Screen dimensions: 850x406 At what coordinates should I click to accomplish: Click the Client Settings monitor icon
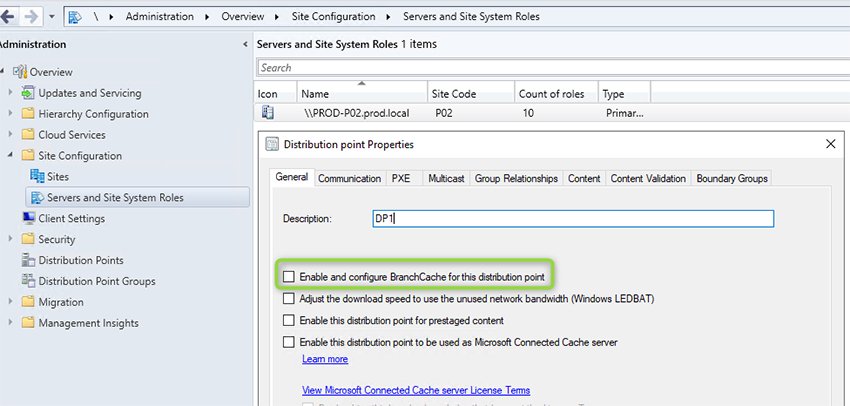(29, 218)
